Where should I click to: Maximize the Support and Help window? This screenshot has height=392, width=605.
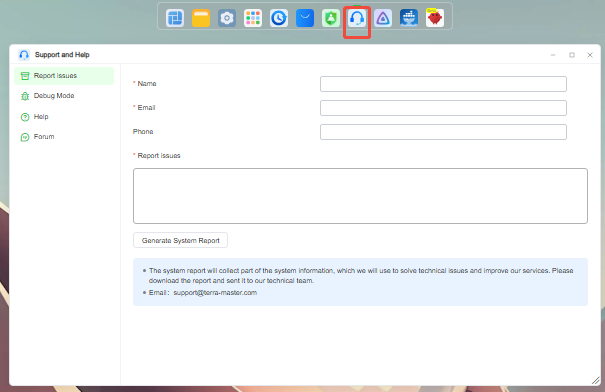click(x=572, y=55)
